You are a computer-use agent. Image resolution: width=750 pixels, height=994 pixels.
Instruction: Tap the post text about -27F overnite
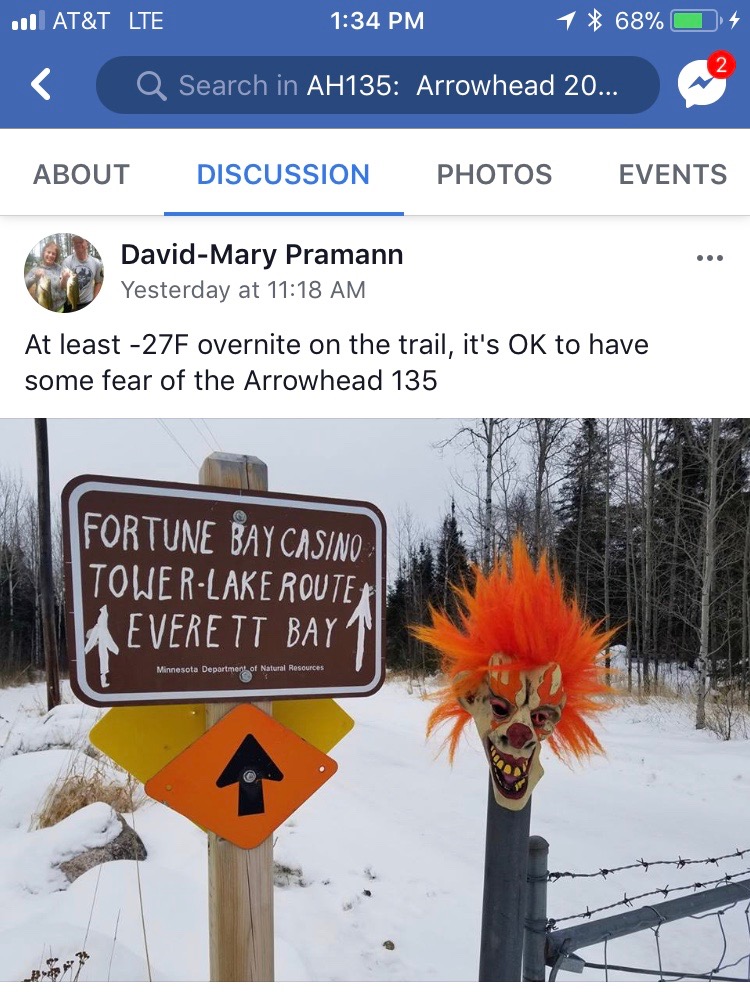point(337,363)
